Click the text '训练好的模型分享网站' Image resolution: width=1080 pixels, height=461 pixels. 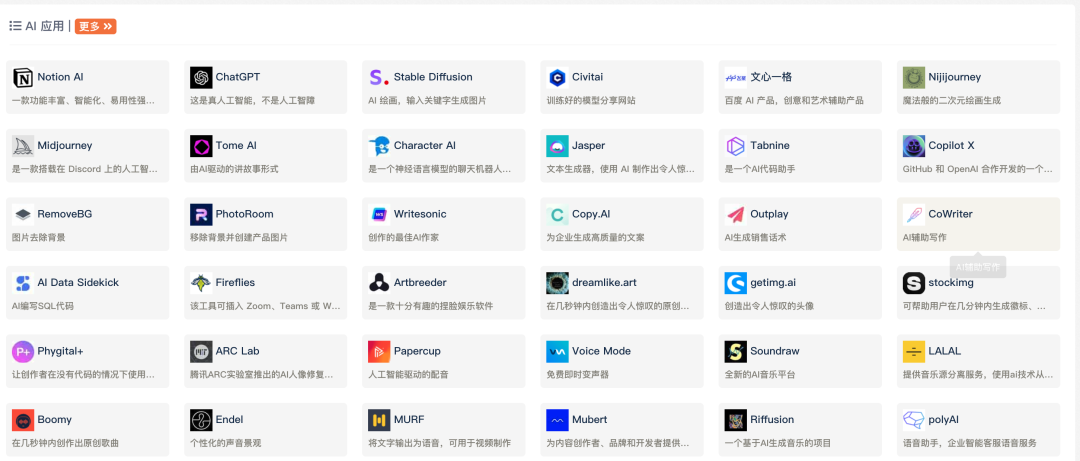(591, 101)
